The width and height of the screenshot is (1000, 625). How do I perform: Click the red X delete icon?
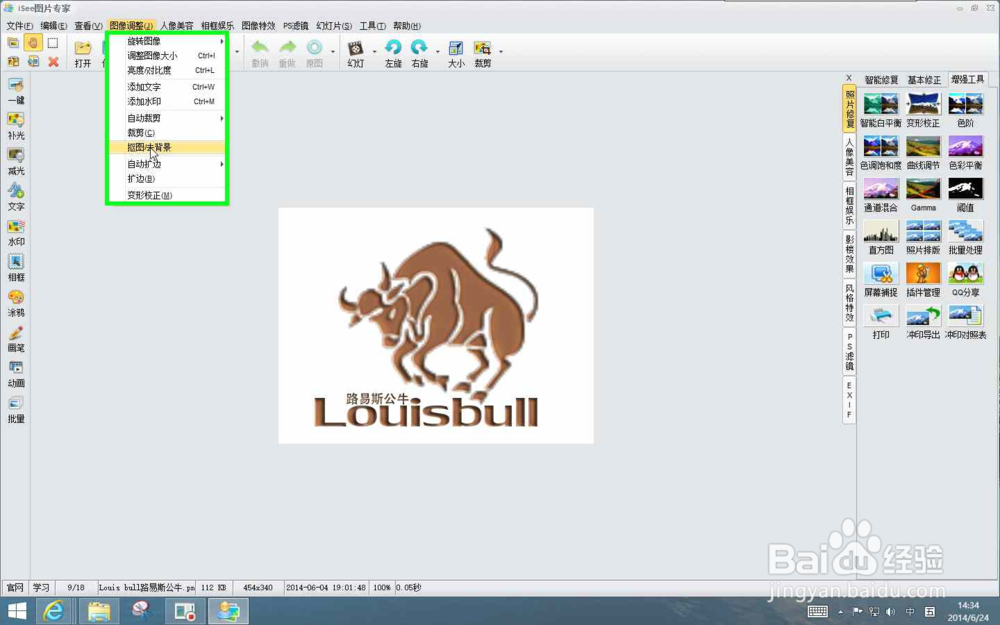point(53,61)
